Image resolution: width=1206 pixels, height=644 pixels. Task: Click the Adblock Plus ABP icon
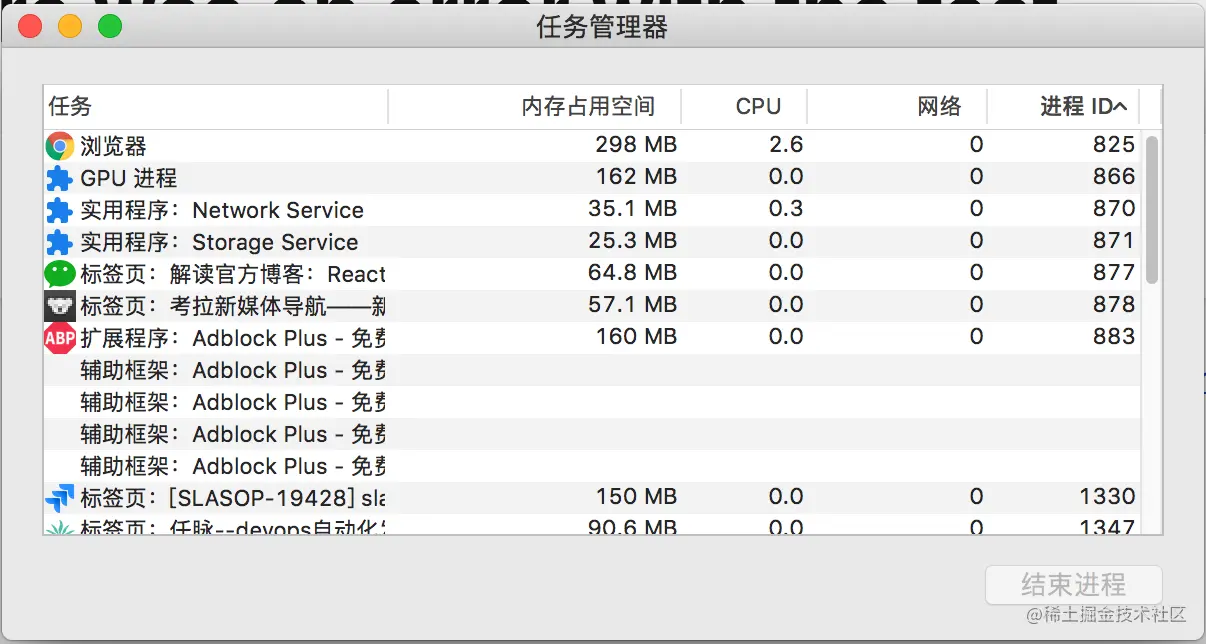60,338
